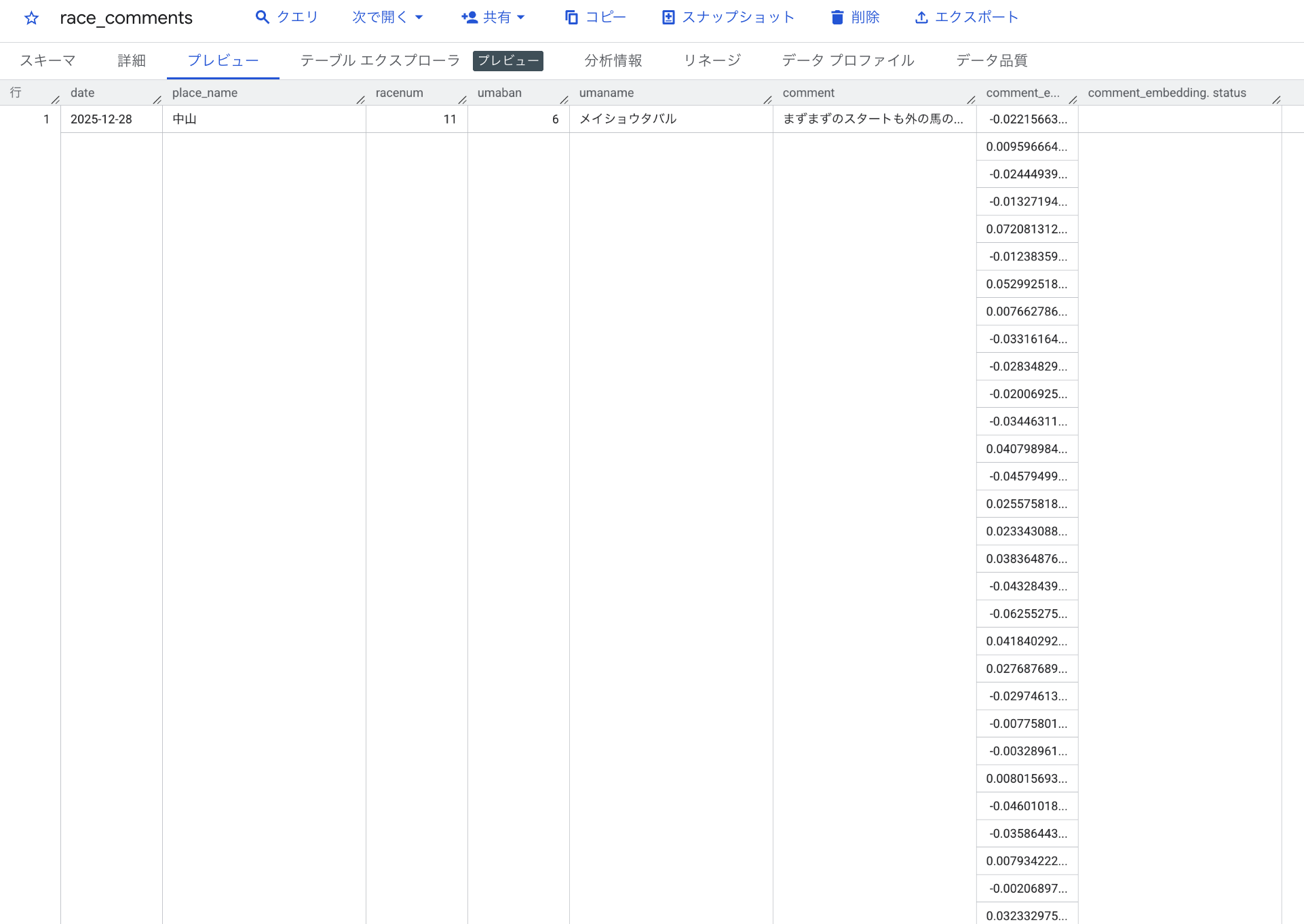Switch to the スキーマ tab

47,60
